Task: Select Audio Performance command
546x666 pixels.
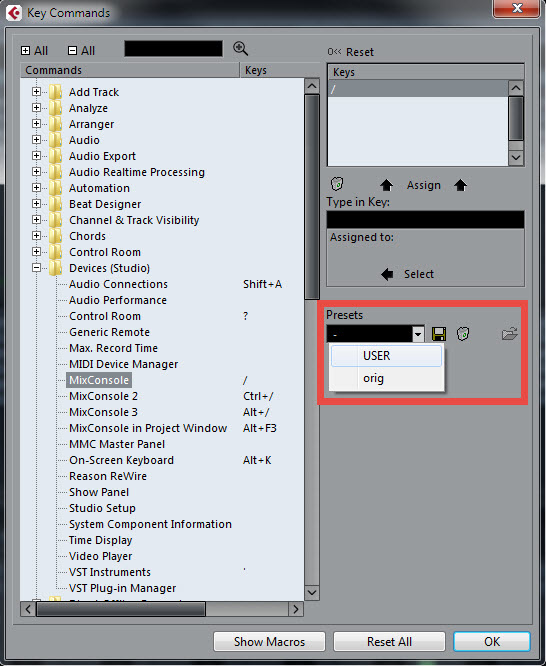Action: [118, 300]
